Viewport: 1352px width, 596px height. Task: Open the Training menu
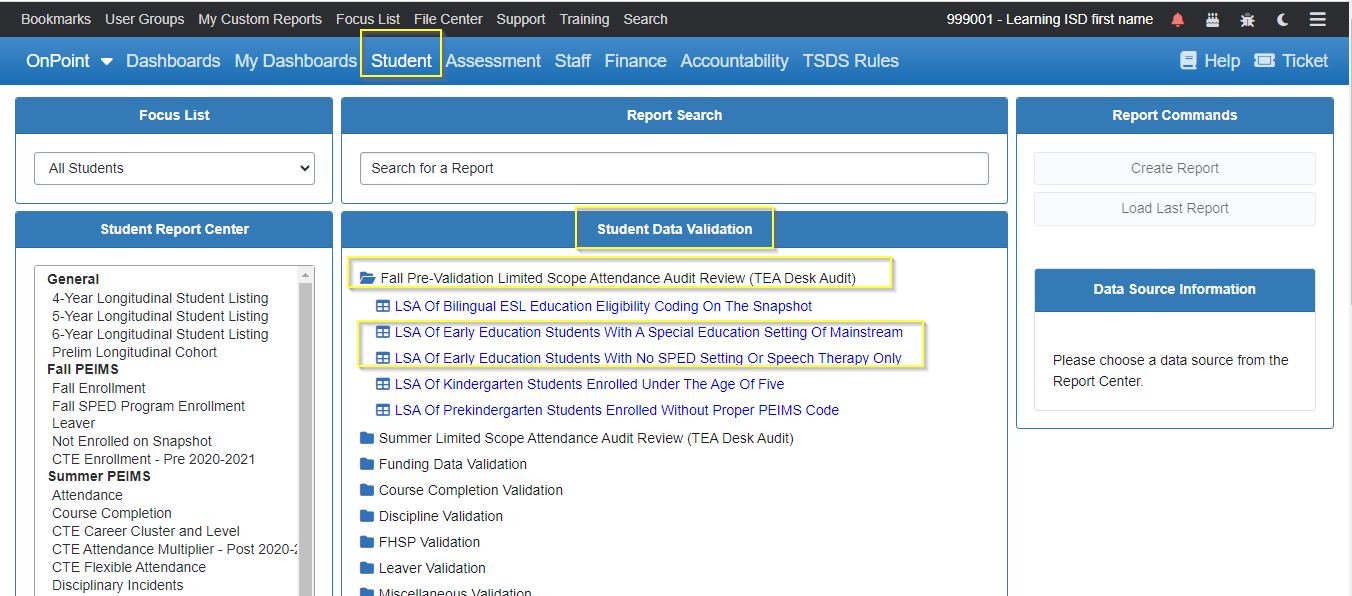[x=584, y=19]
